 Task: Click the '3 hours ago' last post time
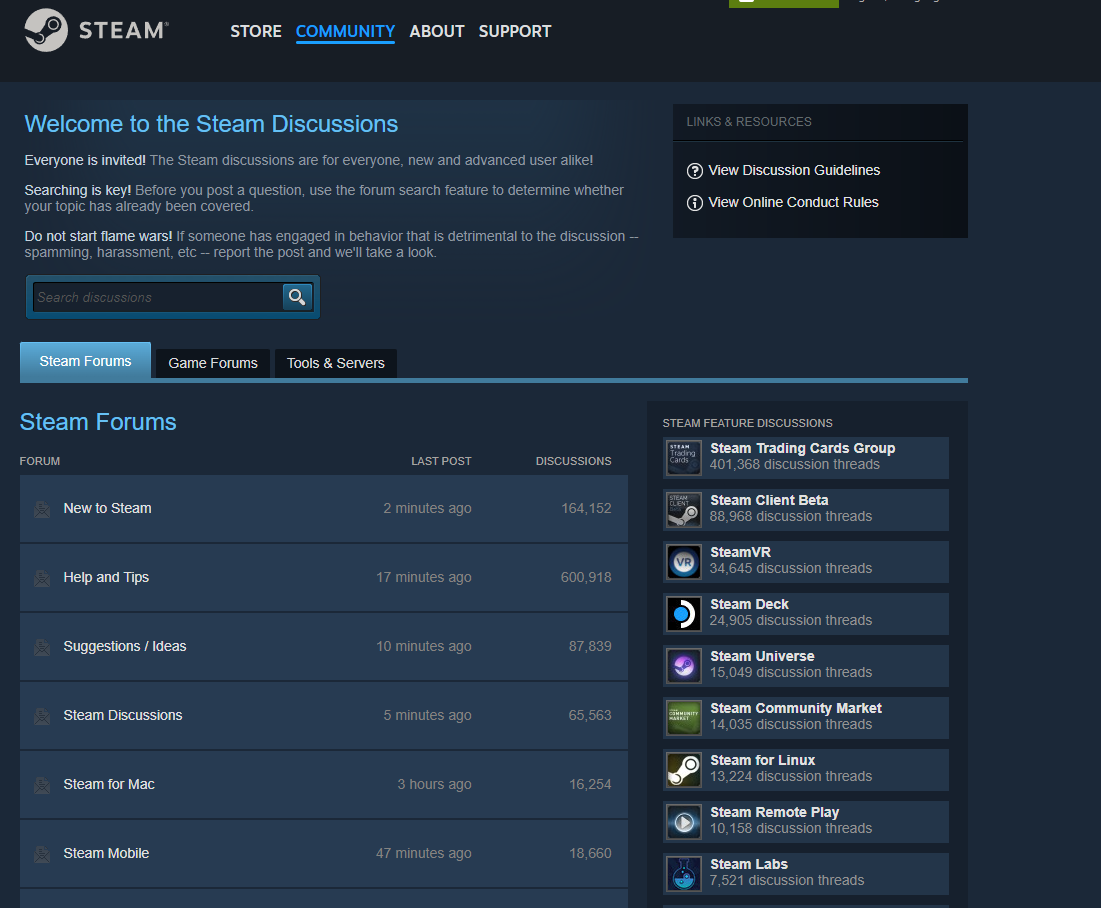coord(434,784)
